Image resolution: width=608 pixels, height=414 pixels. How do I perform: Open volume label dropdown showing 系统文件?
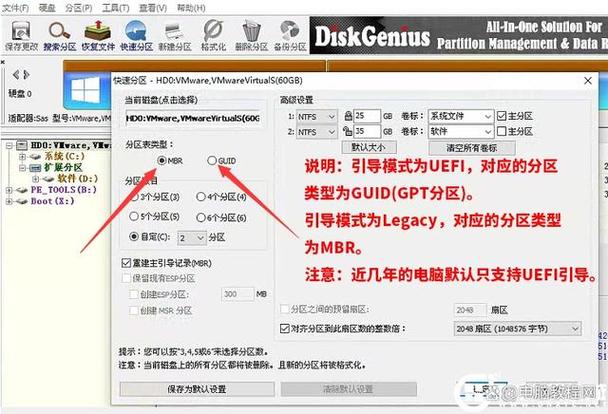(x=461, y=116)
